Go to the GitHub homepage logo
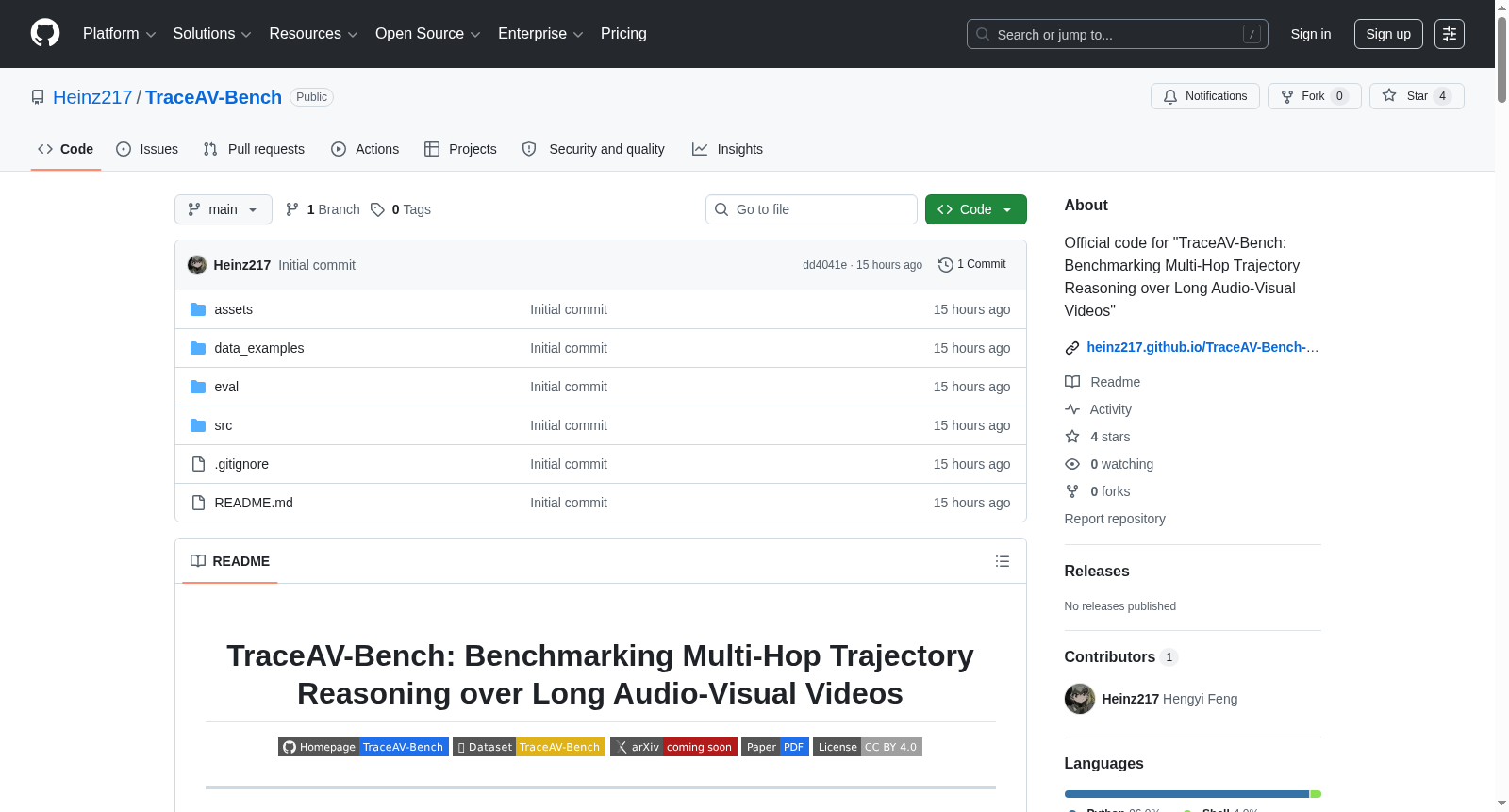1509x812 pixels. (x=45, y=34)
